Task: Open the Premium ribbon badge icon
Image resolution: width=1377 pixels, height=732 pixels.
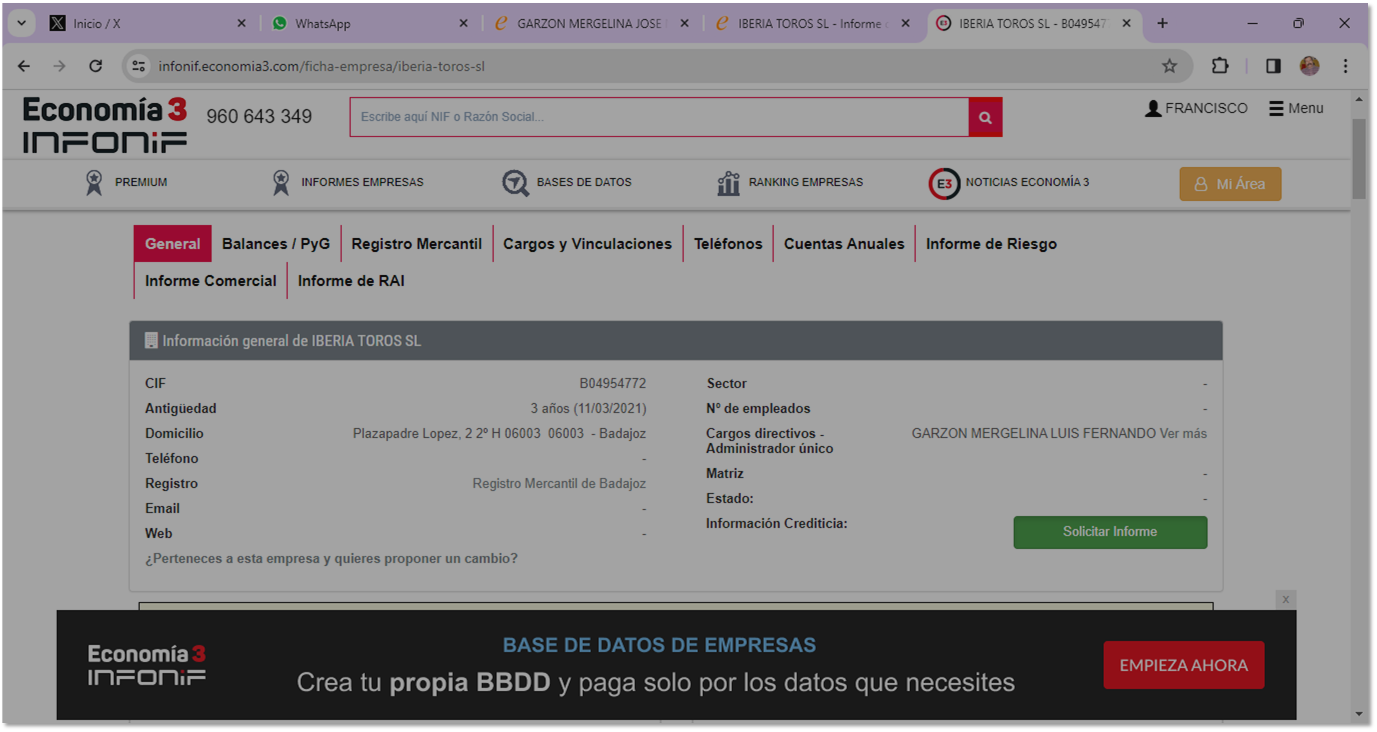Action: click(x=94, y=183)
